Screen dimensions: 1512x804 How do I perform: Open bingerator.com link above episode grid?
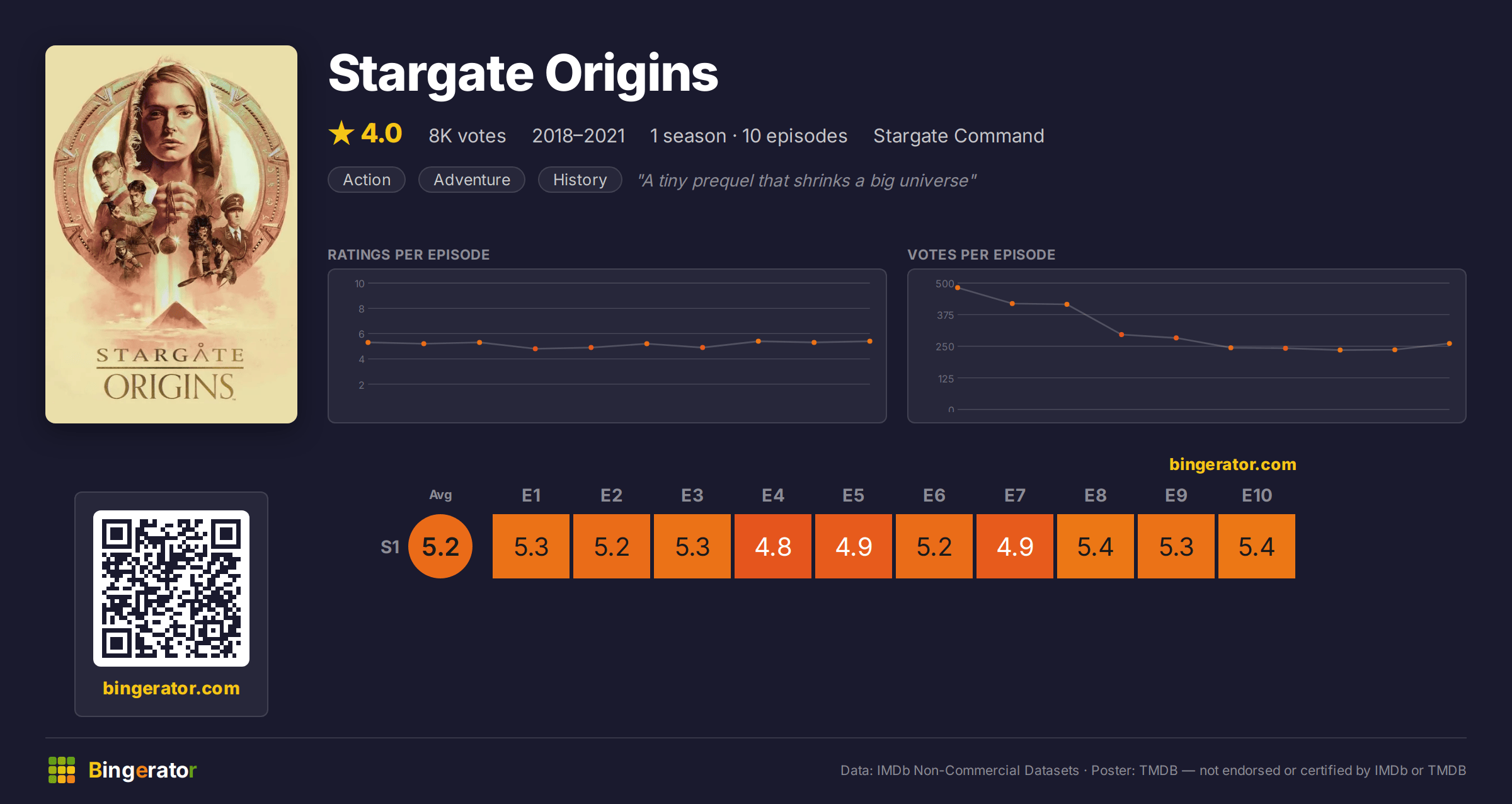pyautogui.click(x=1233, y=464)
